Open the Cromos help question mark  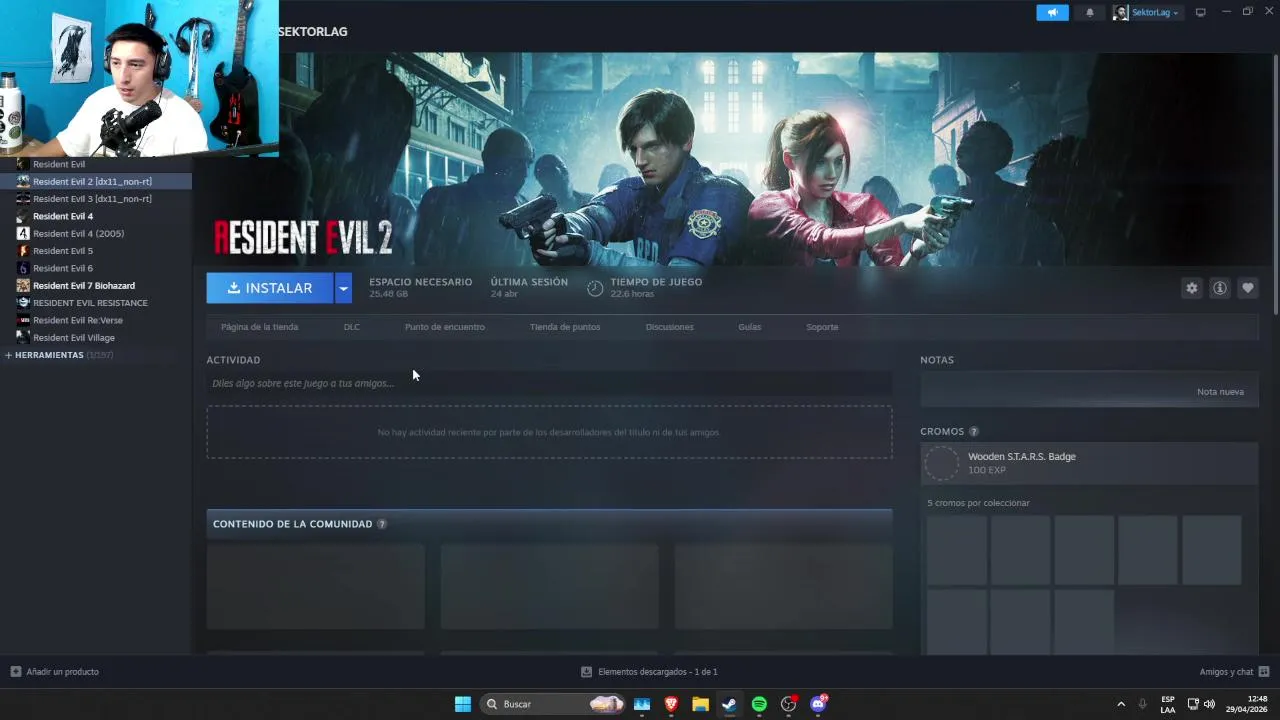click(x=974, y=432)
